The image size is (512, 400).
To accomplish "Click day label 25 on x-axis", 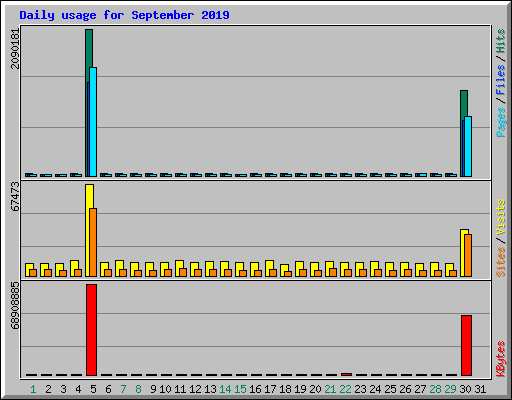I will [x=390, y=389].
